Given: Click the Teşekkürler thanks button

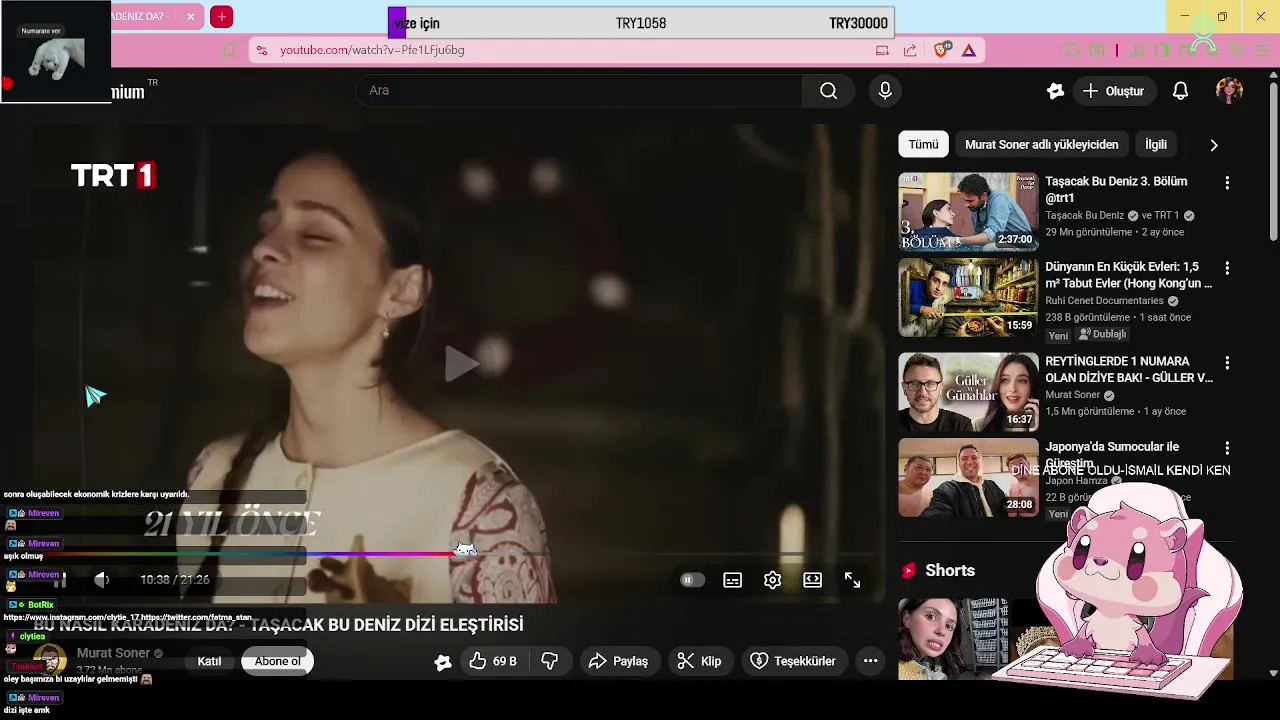Looking at the screenshot, I should 793,661.
